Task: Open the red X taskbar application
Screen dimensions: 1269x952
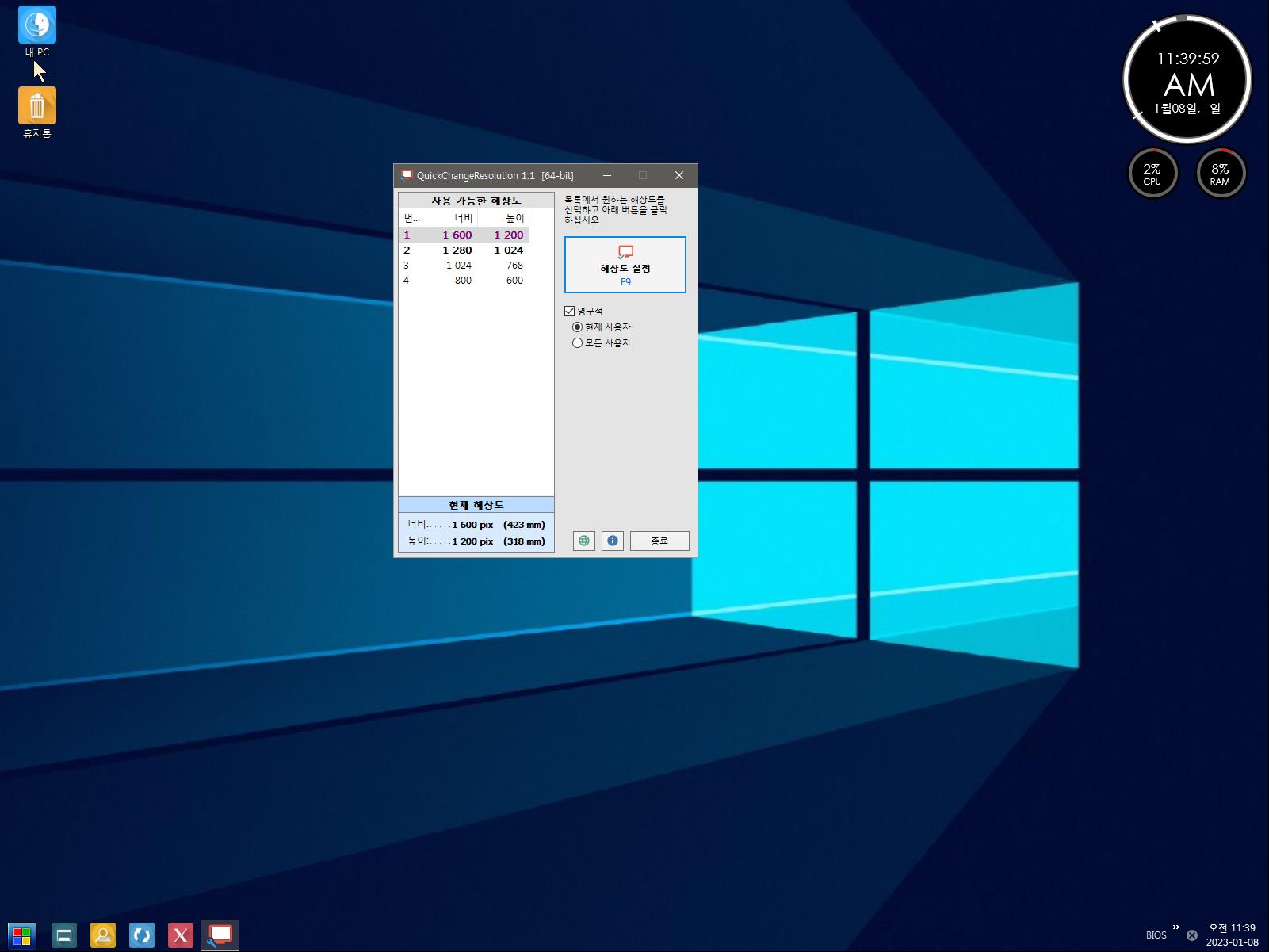Action: click(x=181, y=935)
